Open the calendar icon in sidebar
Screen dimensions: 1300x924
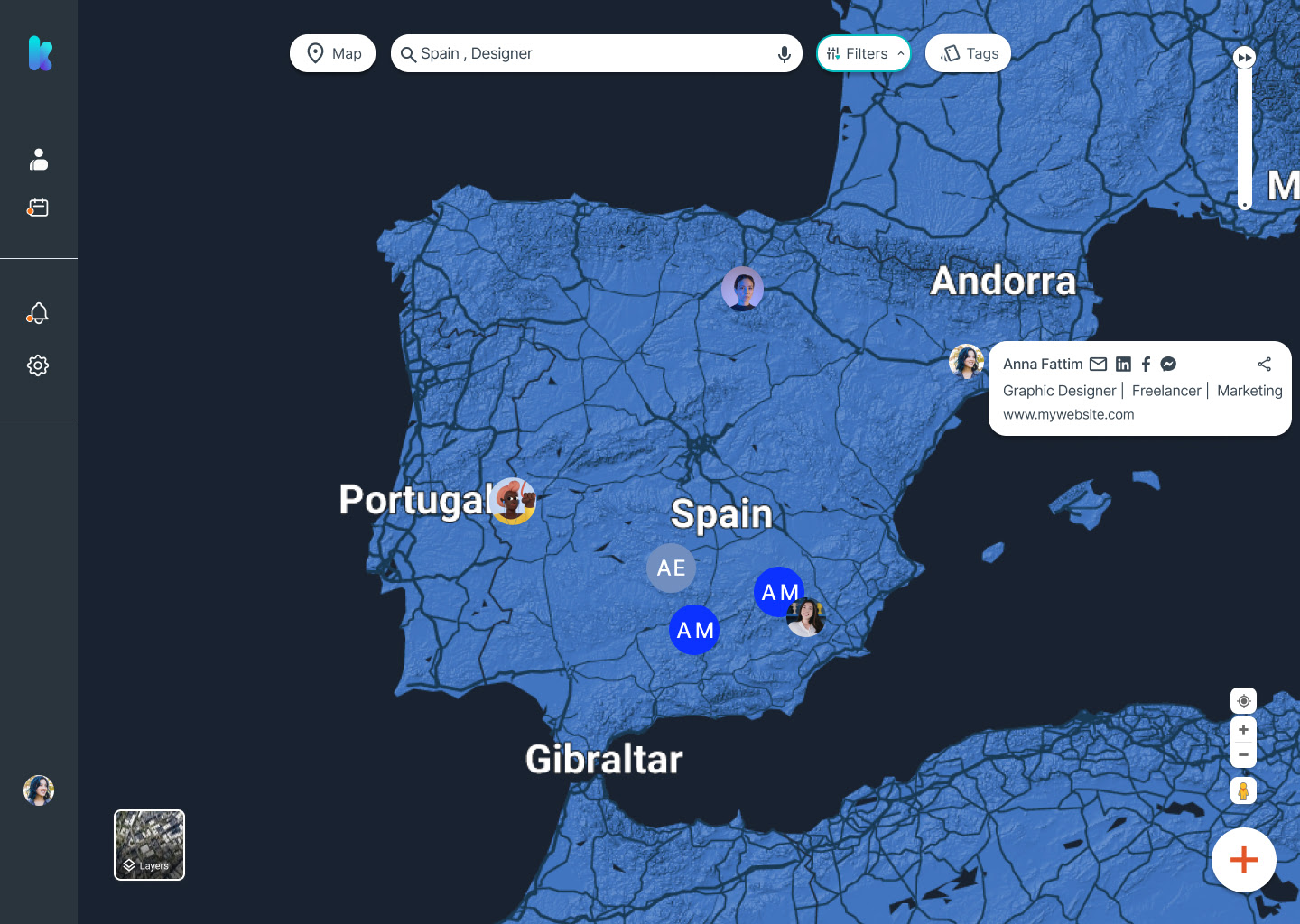point(38,208)
